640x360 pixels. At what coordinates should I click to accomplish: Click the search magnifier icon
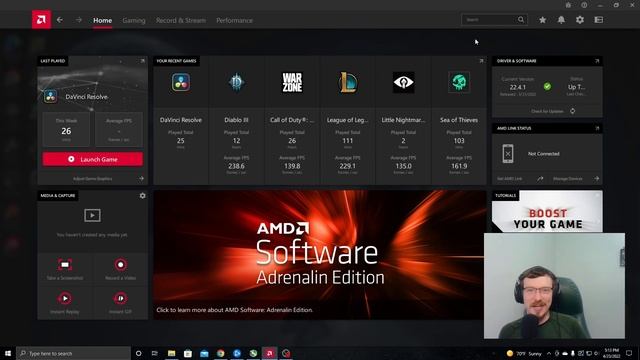tap(521, 20)
